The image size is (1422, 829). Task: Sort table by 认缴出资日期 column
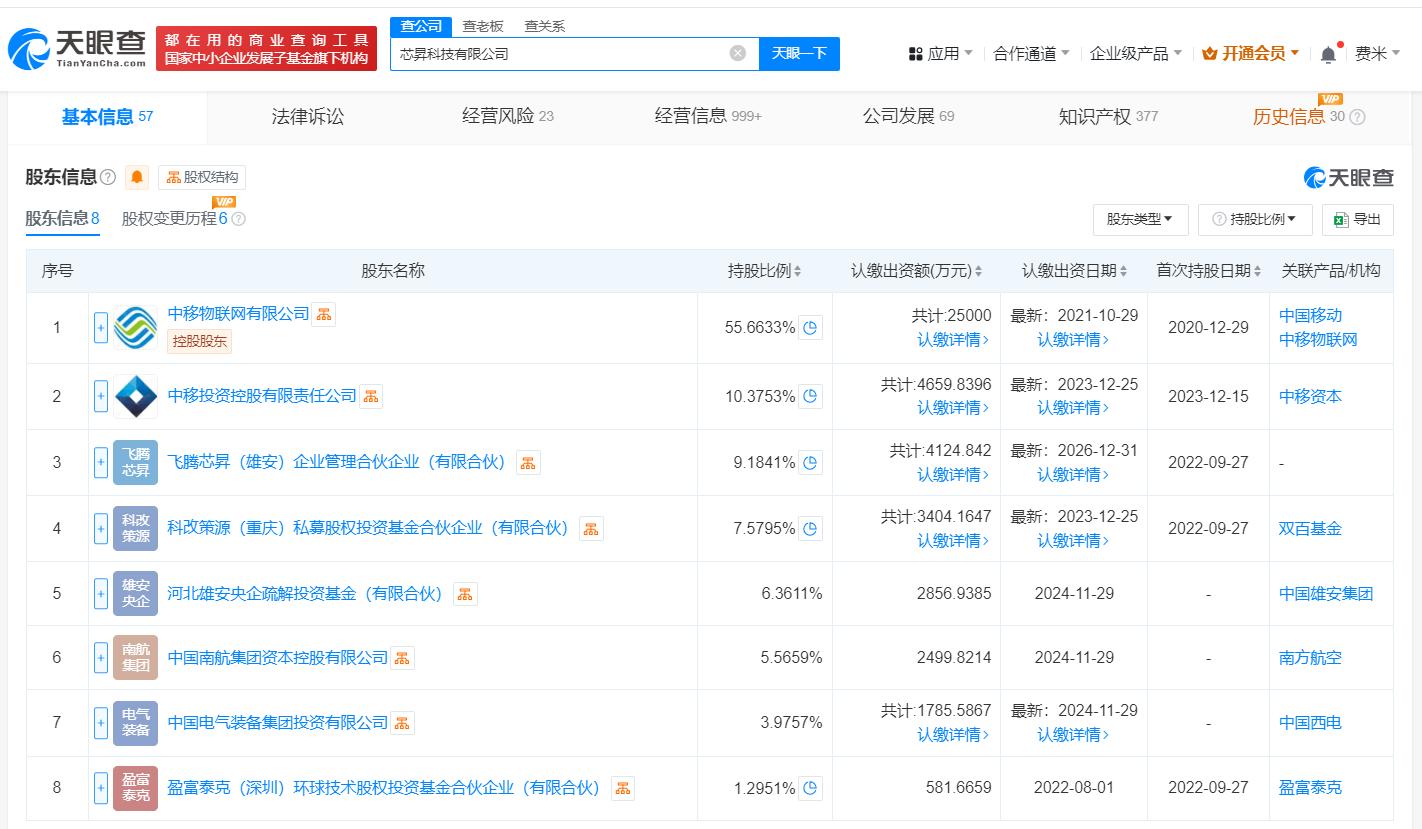click(1124, 271)
